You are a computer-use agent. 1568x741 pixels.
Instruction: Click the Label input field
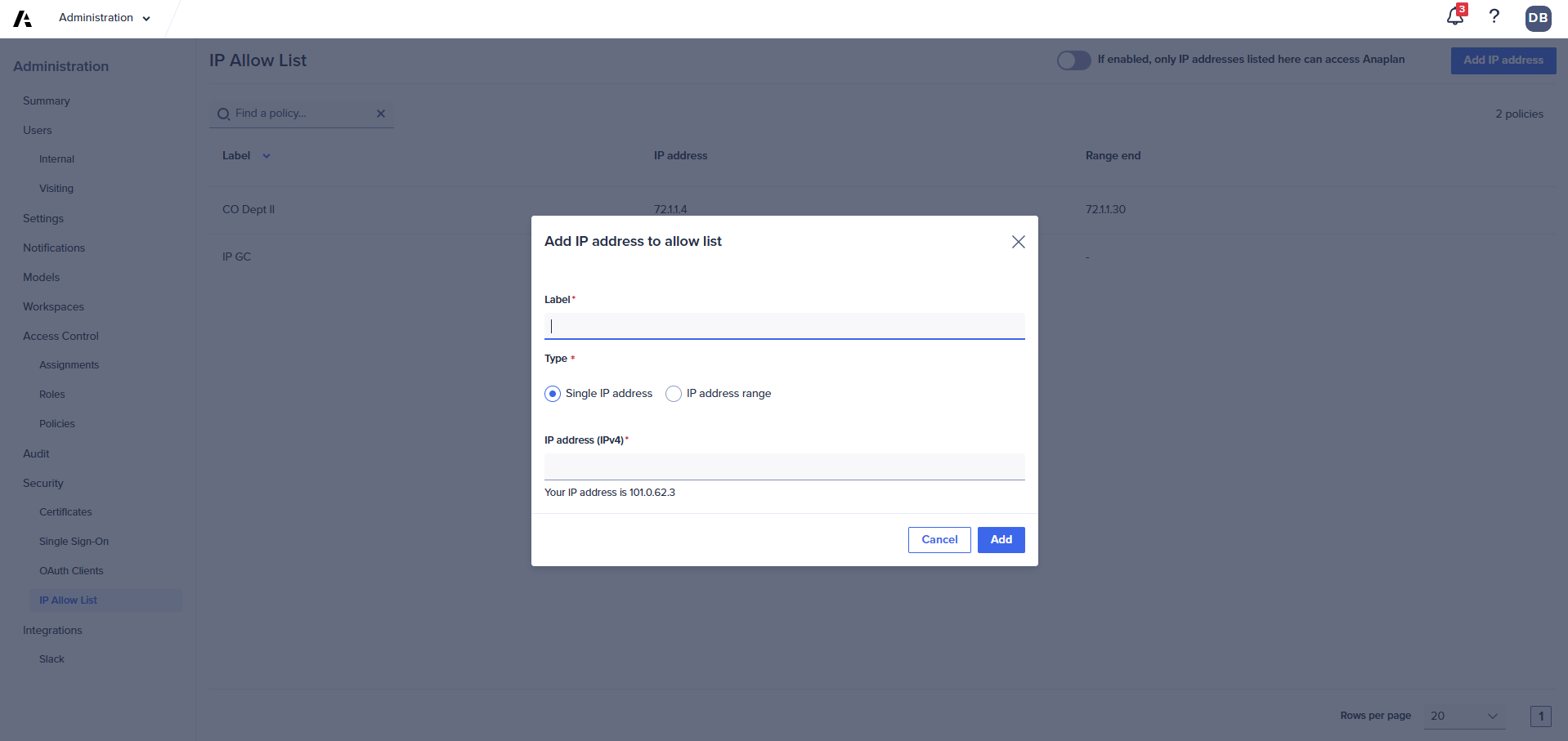coord(783,326)
